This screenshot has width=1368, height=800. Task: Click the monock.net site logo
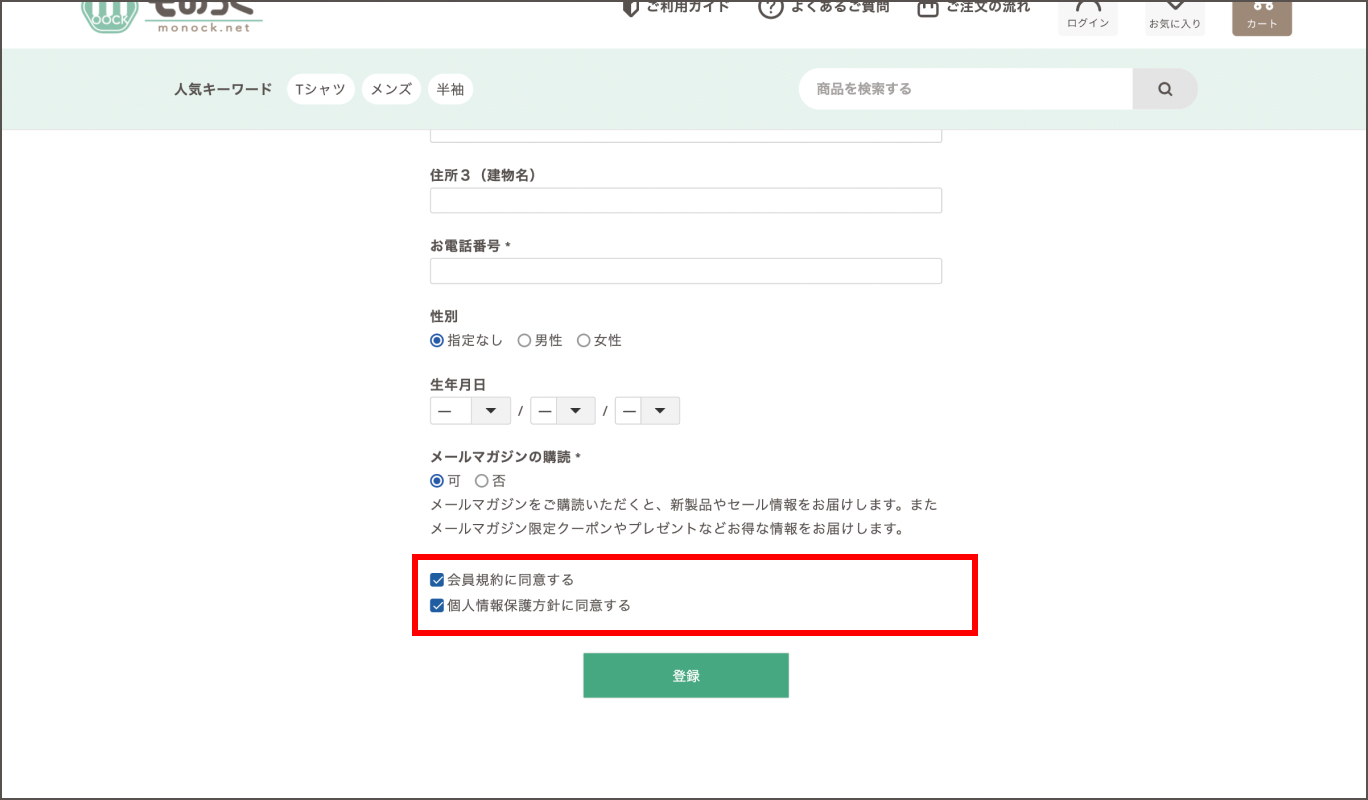(172, 16)
